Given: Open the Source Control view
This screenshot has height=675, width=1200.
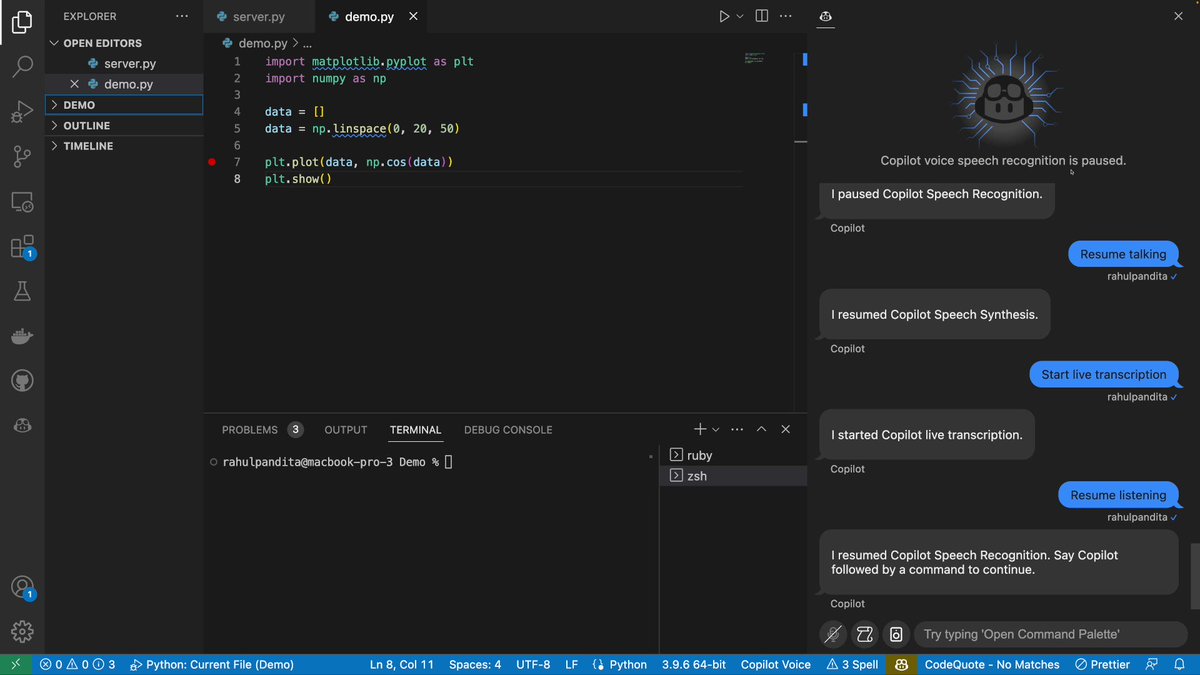Looking at the screenshot, I should (22, 156).
